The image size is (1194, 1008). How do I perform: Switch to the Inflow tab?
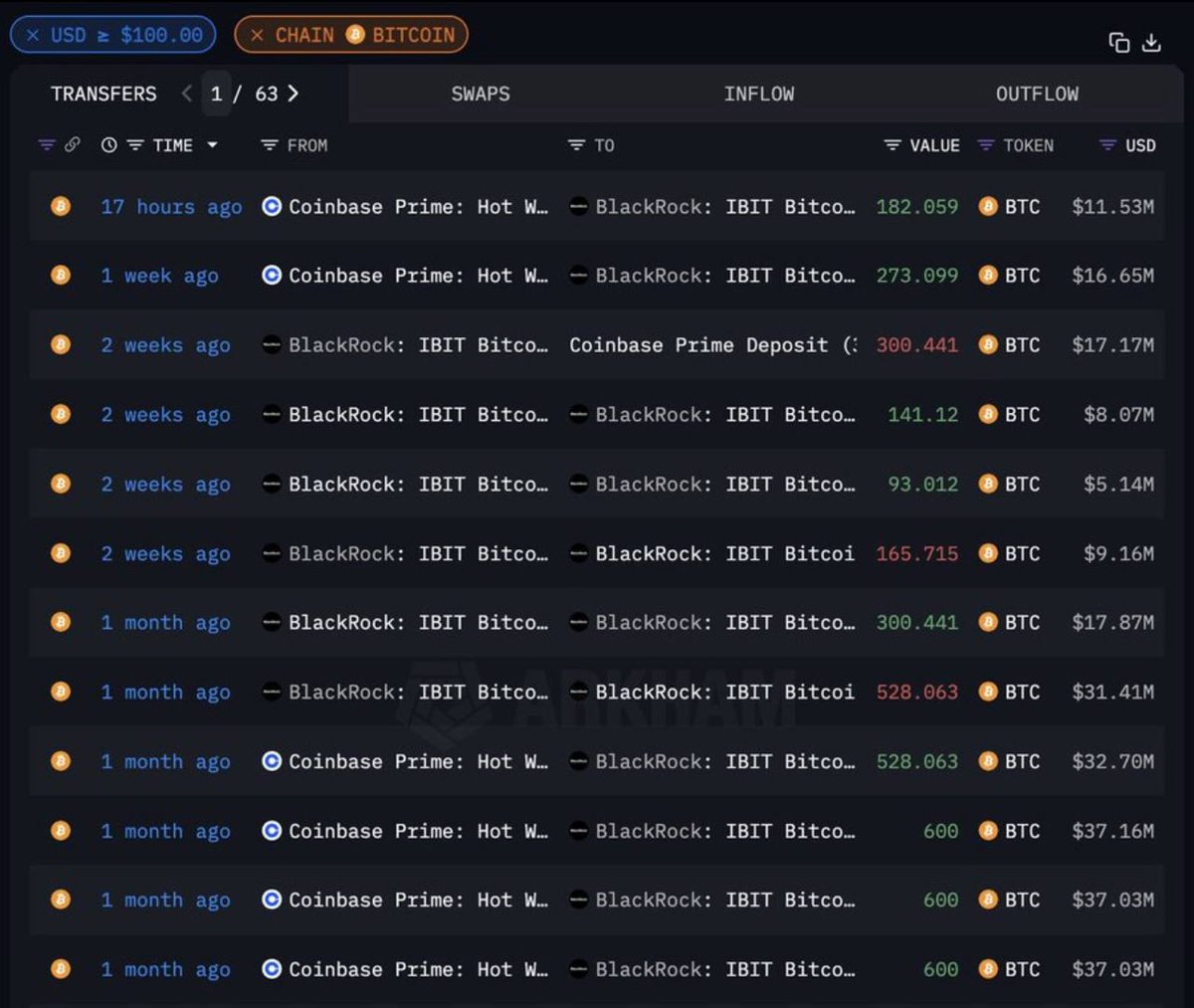tap(759, 94)
